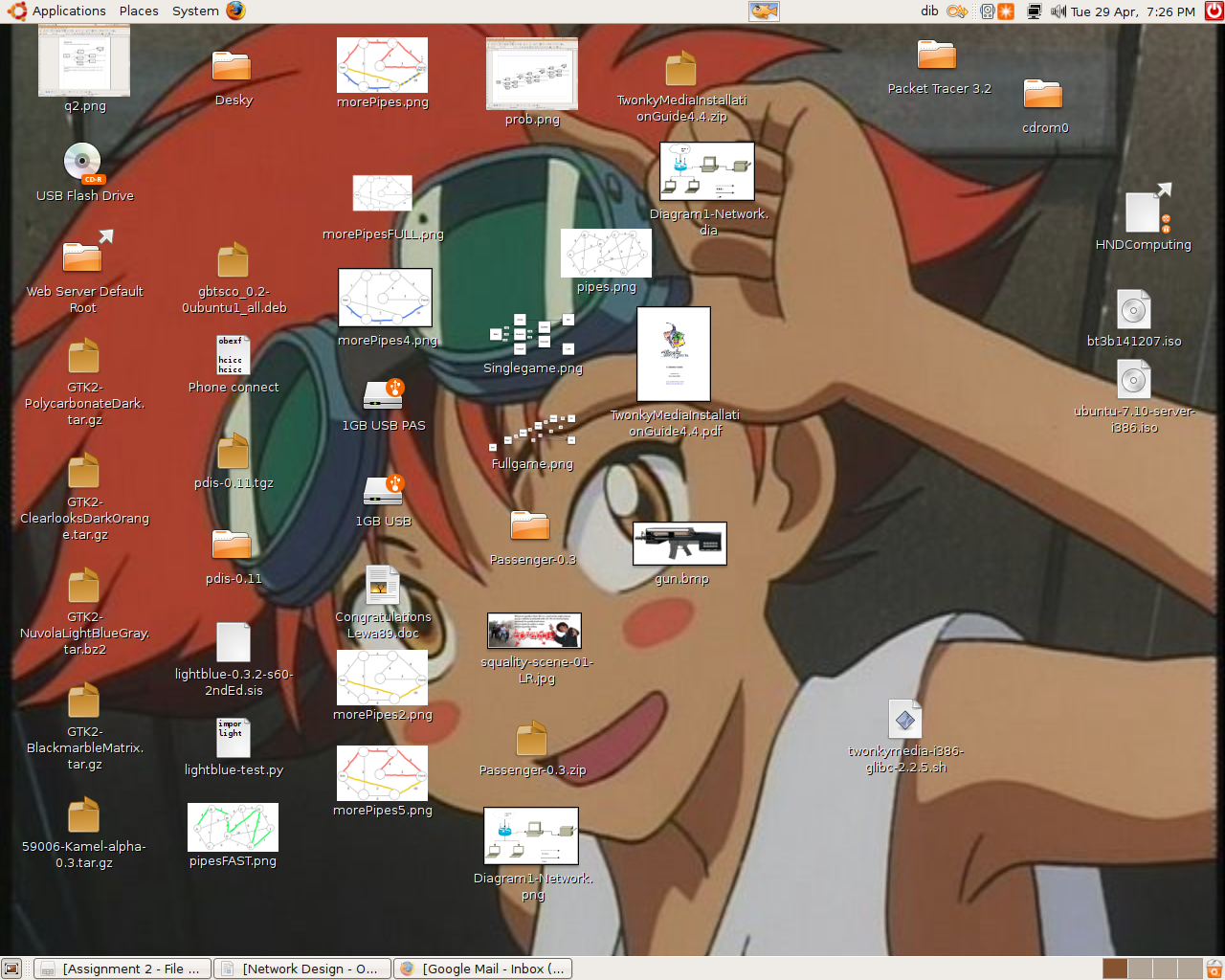Image resolution: width=1225 pixels, height=980 pixels.
Task: Select the Singlegame.png thumbnail
Action: 532,335
